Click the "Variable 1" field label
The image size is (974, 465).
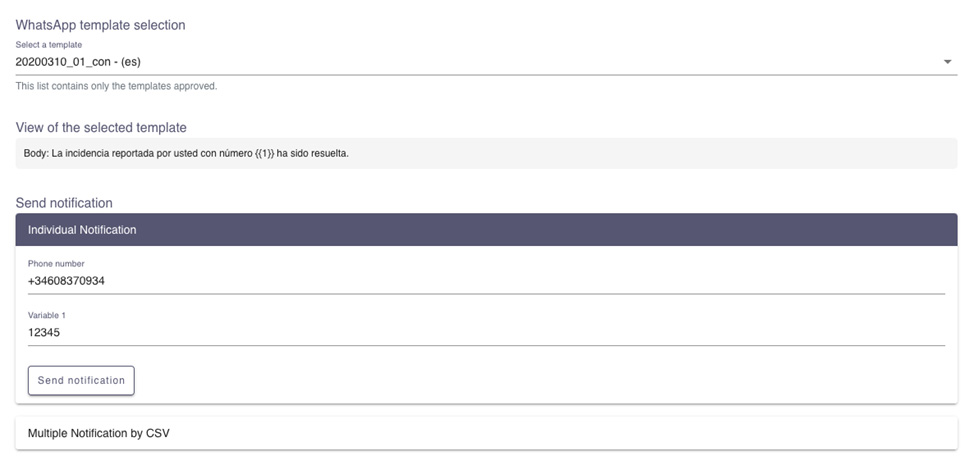pos(48,315)
